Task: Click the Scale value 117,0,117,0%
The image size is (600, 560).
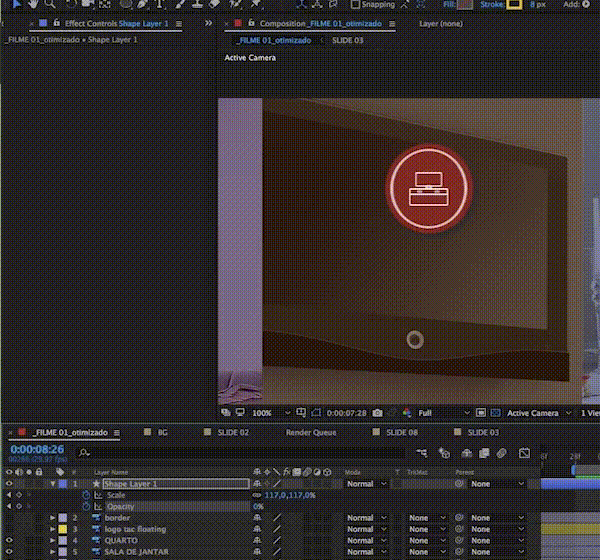Action: pyautogui.click(x=289, y=495)
